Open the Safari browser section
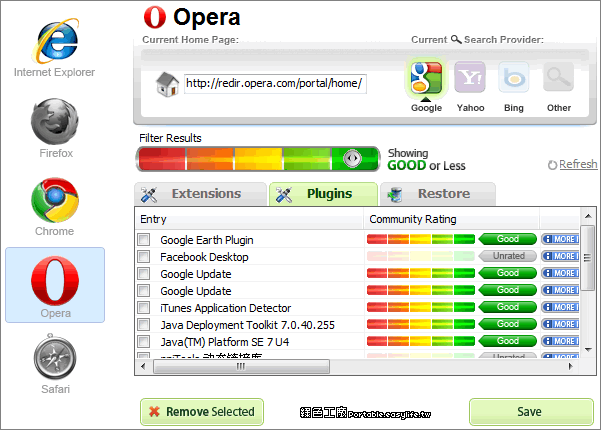 pyautogui.click(x=55, y=366)
